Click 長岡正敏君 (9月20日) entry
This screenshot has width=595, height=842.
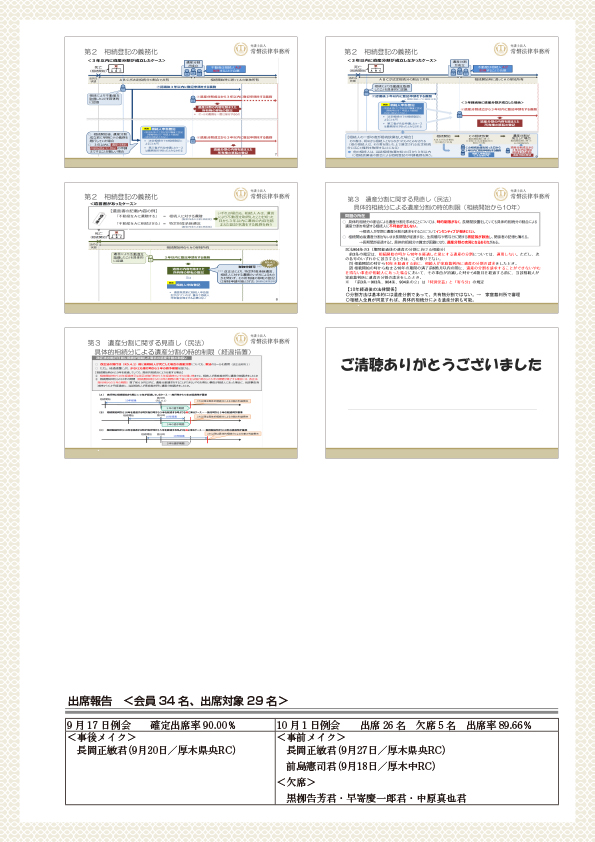click(x=156, y=750)
